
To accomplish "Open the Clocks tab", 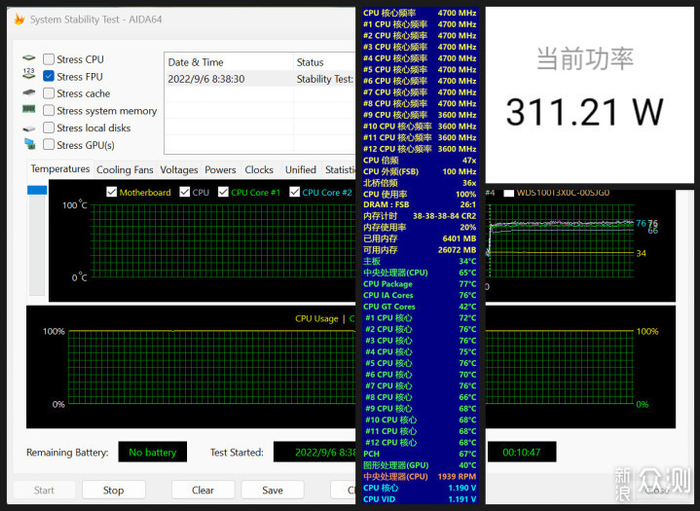I will coord(259,170).
